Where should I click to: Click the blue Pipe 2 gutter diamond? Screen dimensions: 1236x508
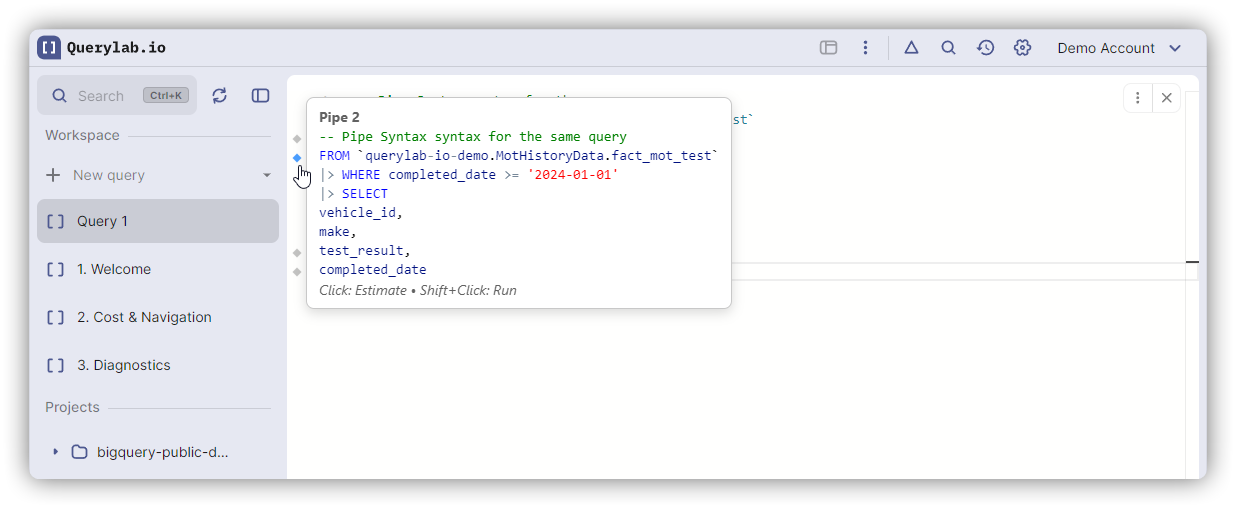[297, 157]
